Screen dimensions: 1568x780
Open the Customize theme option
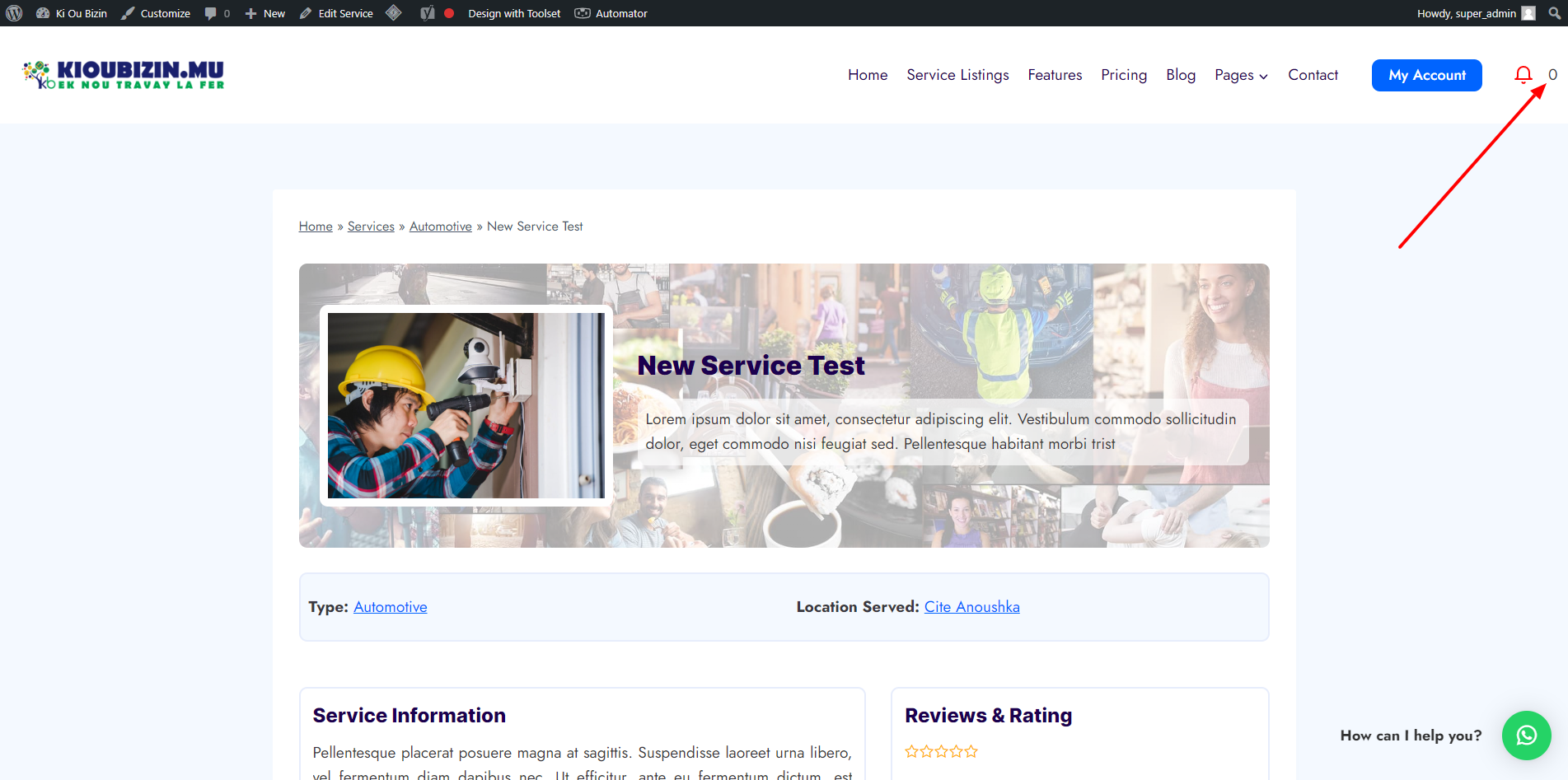[156, 13]
